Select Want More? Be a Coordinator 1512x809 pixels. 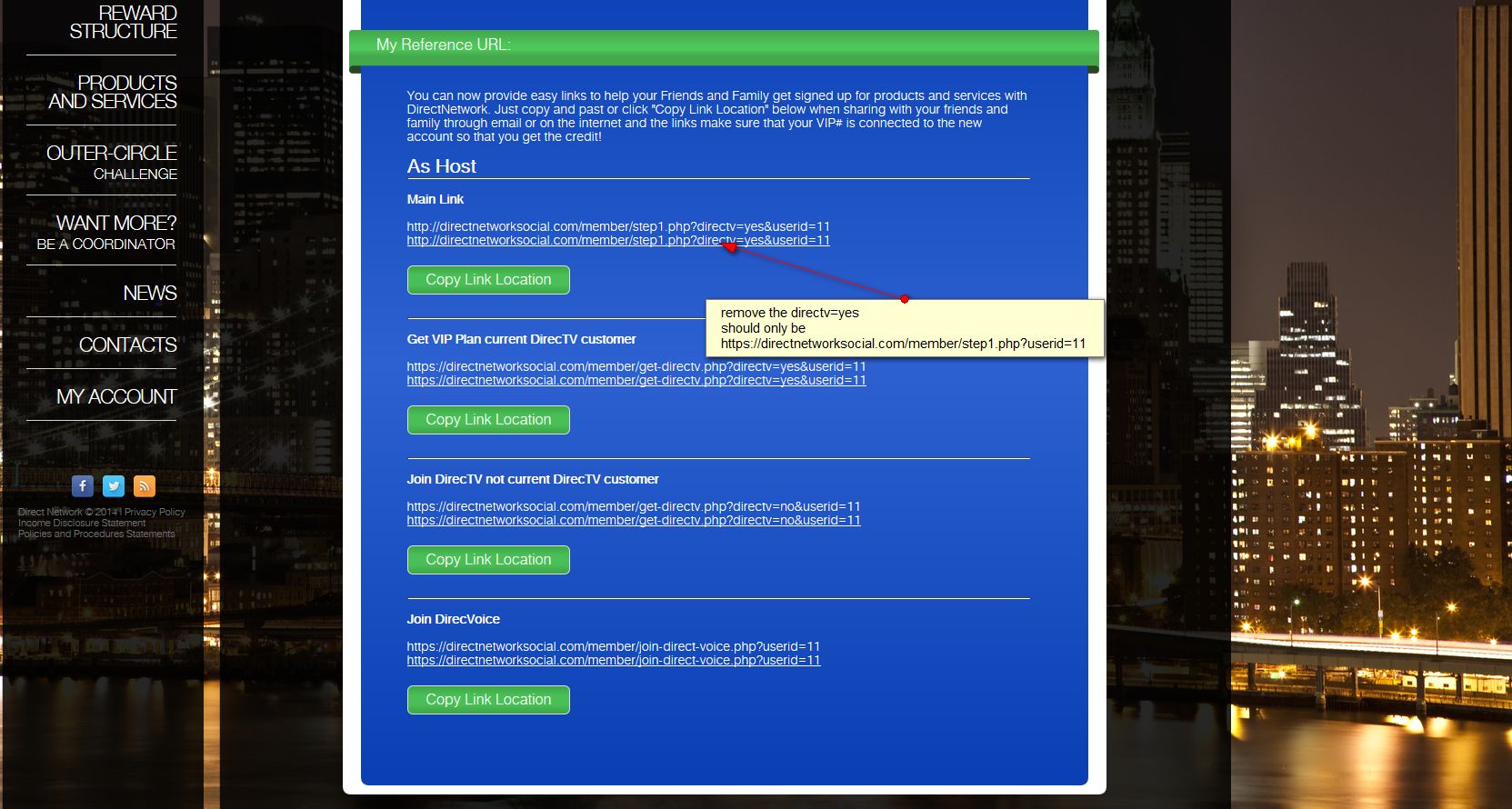[x=106, y=232]
